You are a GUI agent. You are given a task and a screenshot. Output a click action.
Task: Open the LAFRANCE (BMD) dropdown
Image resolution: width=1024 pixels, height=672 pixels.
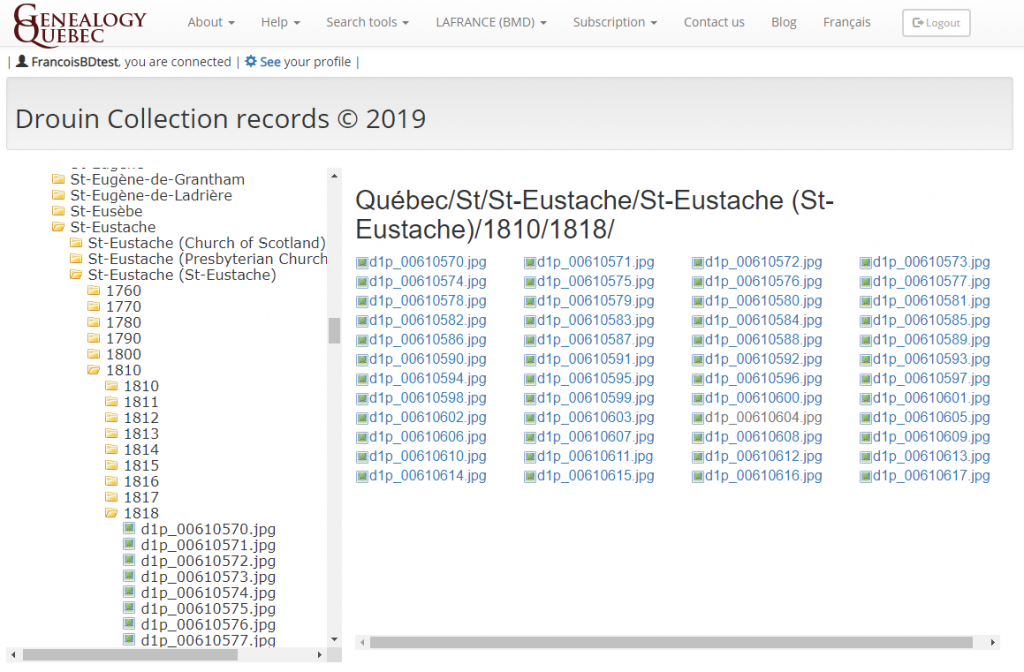pyautogui.click(x=491, y=22)
